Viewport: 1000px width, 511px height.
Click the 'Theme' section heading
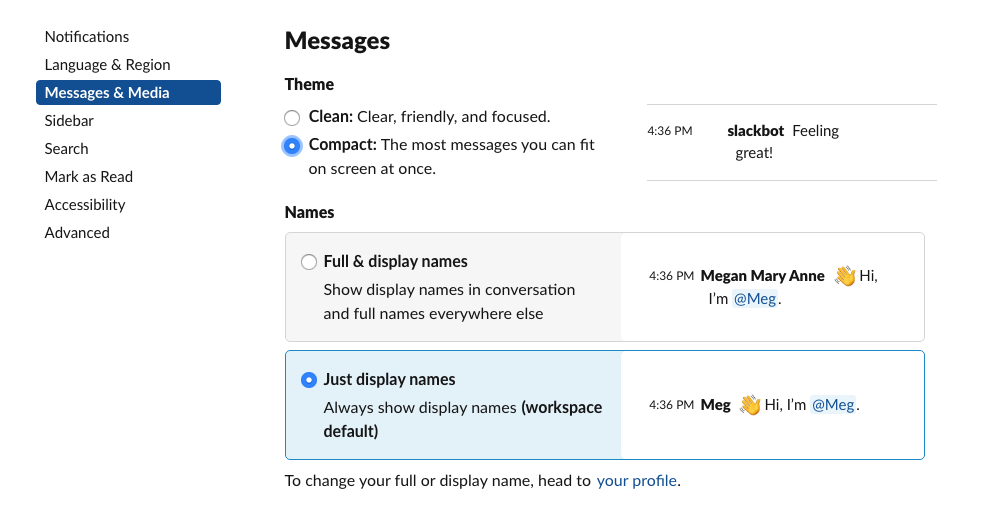(x=309, y=84)
